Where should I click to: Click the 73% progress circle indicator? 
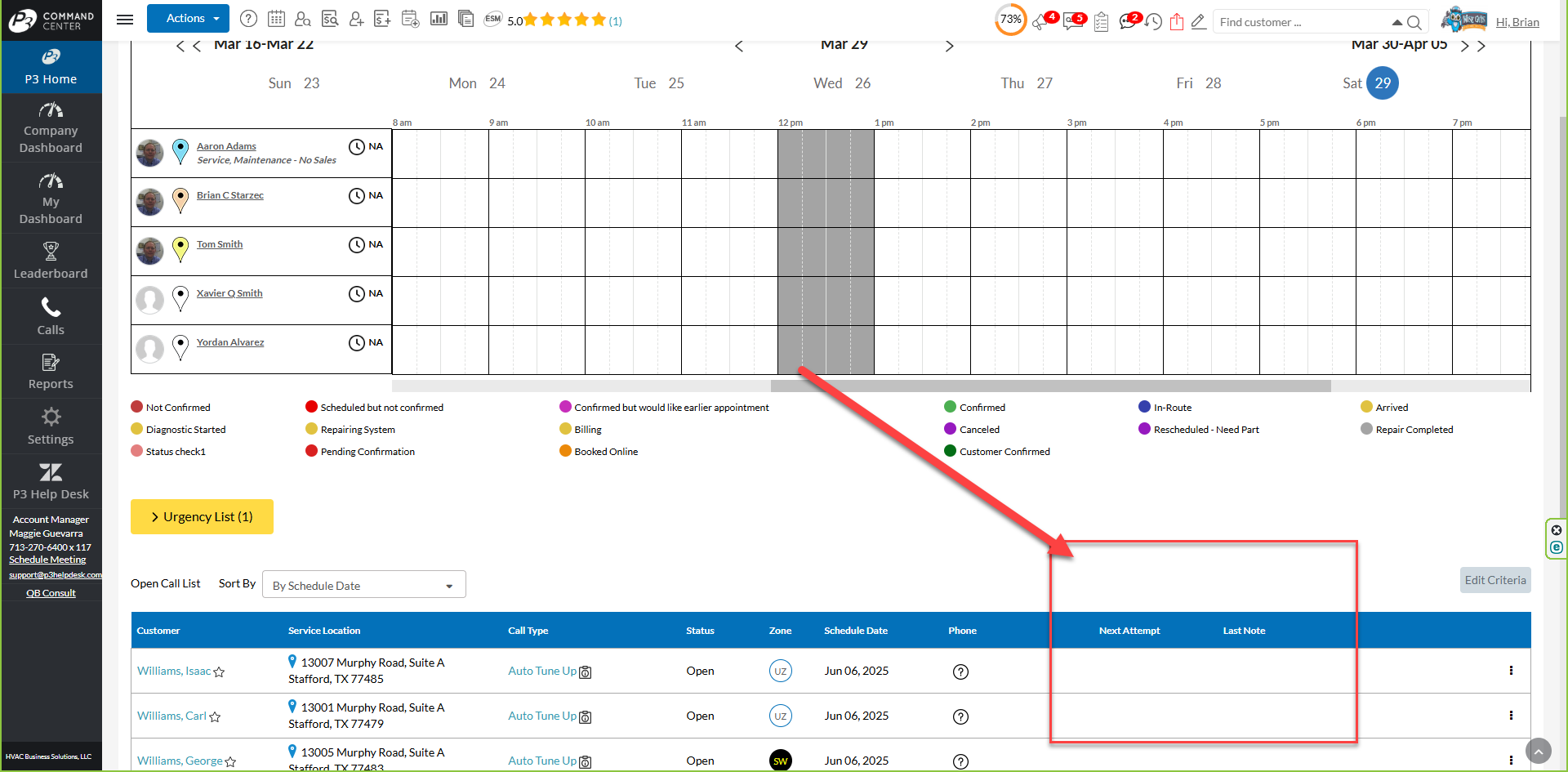(1010, 20)
